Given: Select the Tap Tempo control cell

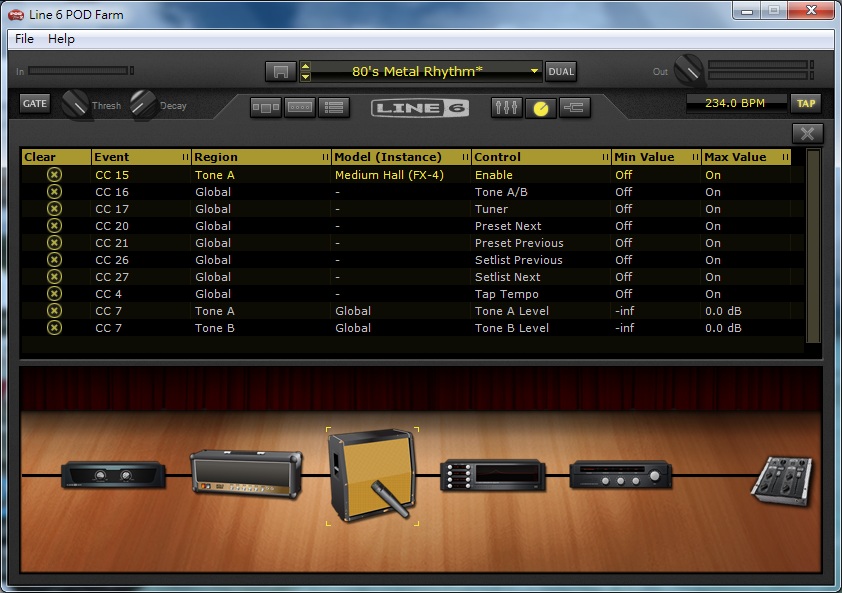Looking at the screenshot, I should (x=506, y=294).
